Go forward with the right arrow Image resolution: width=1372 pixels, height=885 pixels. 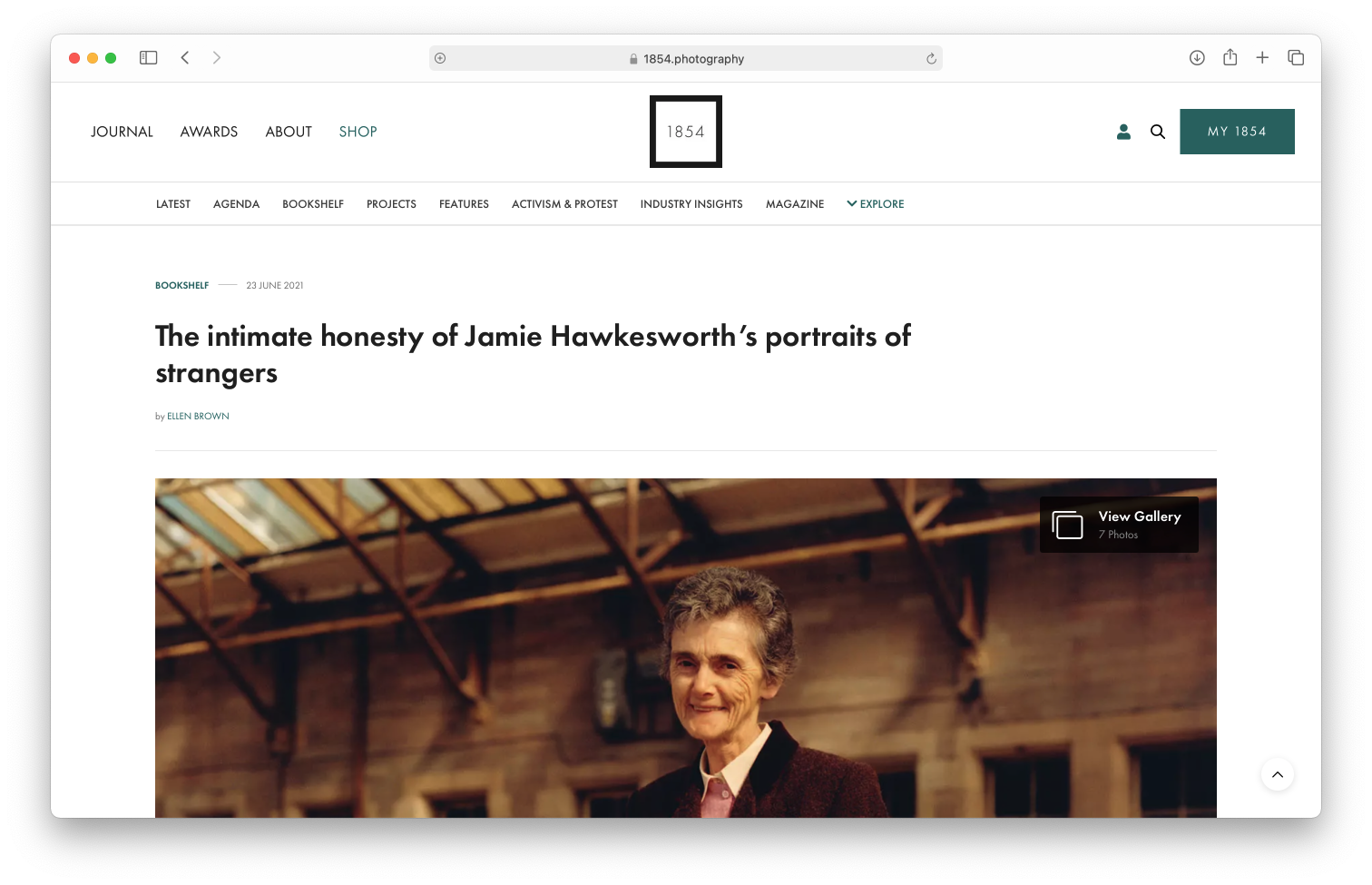(217, 58)
